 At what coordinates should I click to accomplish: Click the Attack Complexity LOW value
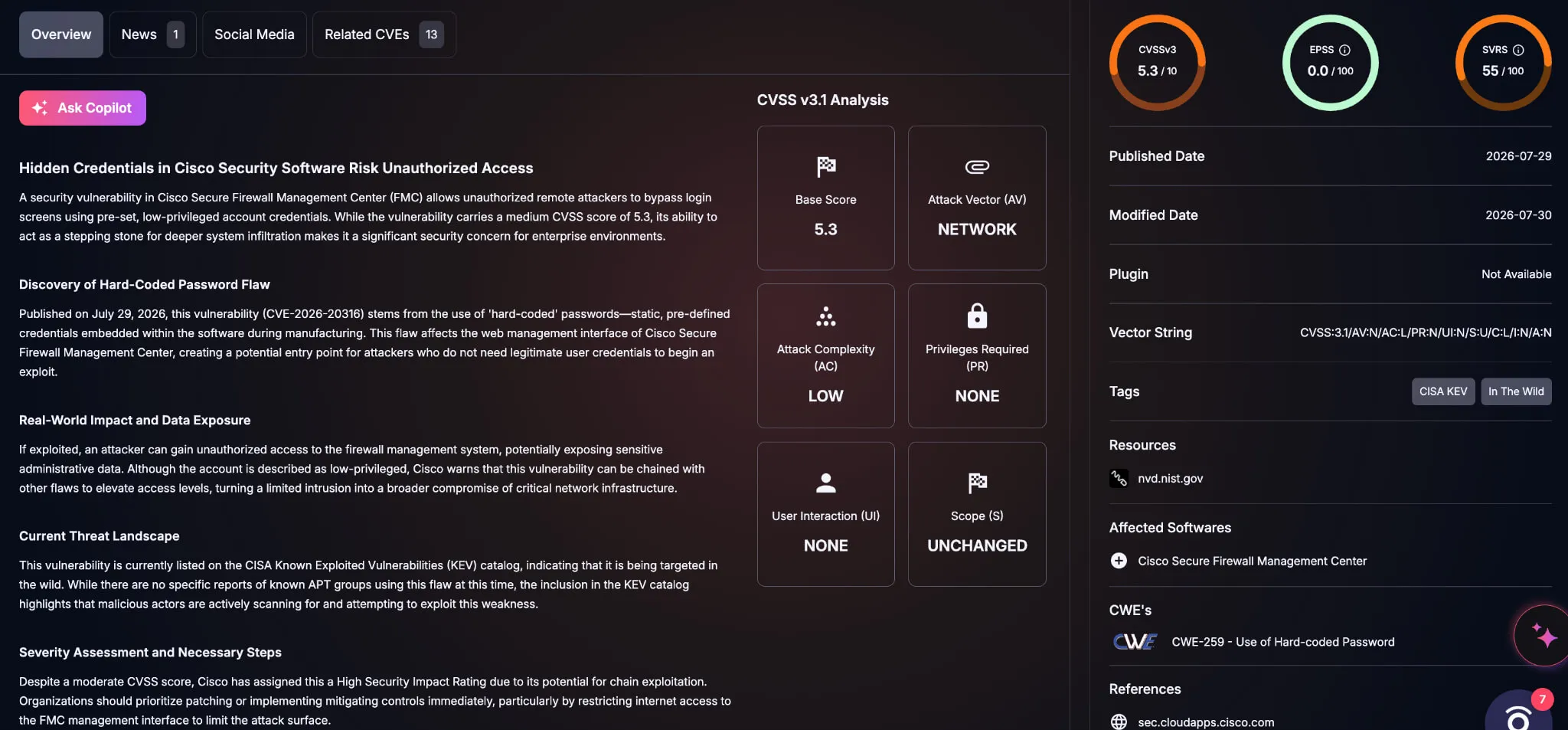click(x=825, y=396)
